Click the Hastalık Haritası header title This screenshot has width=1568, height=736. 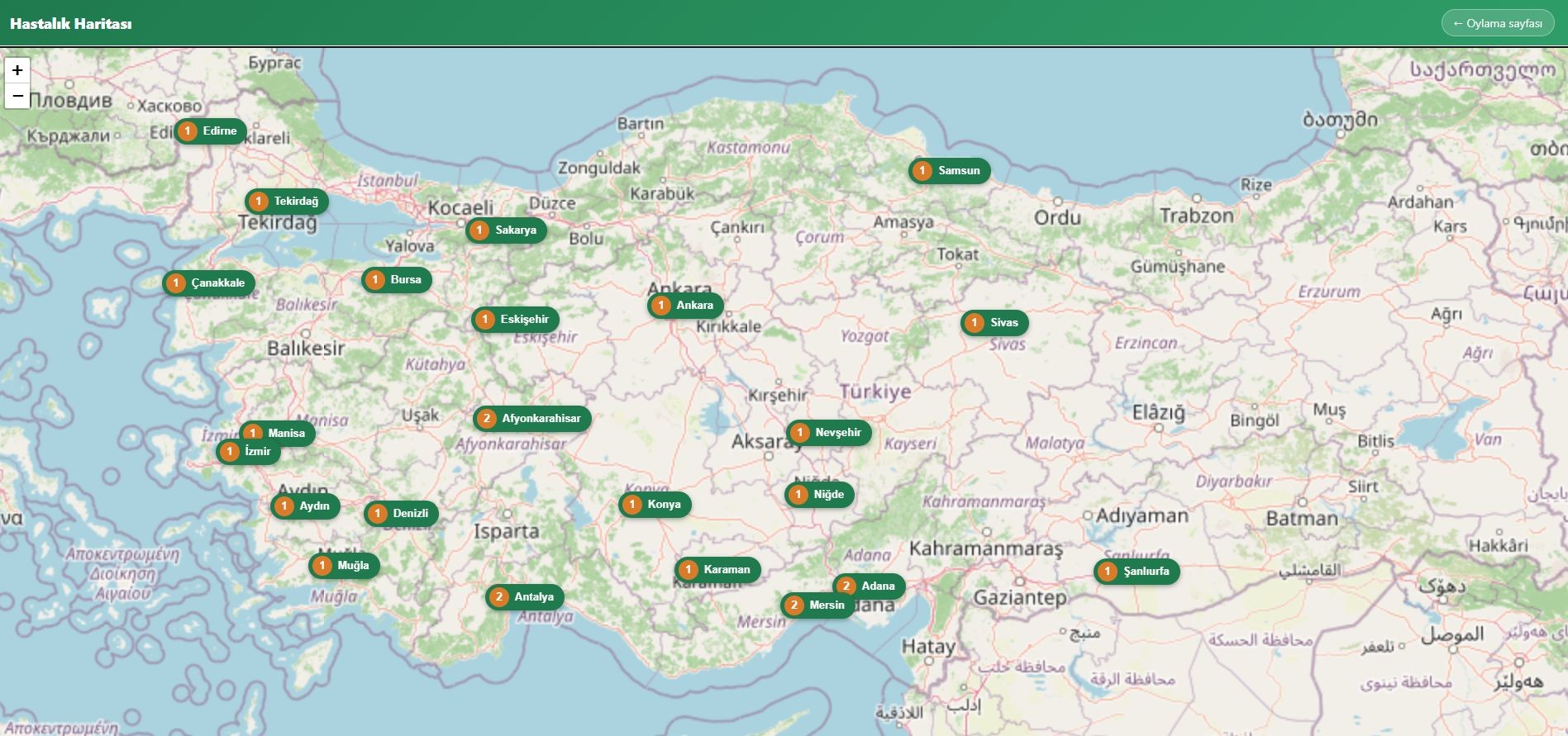(x=71, y=24)
